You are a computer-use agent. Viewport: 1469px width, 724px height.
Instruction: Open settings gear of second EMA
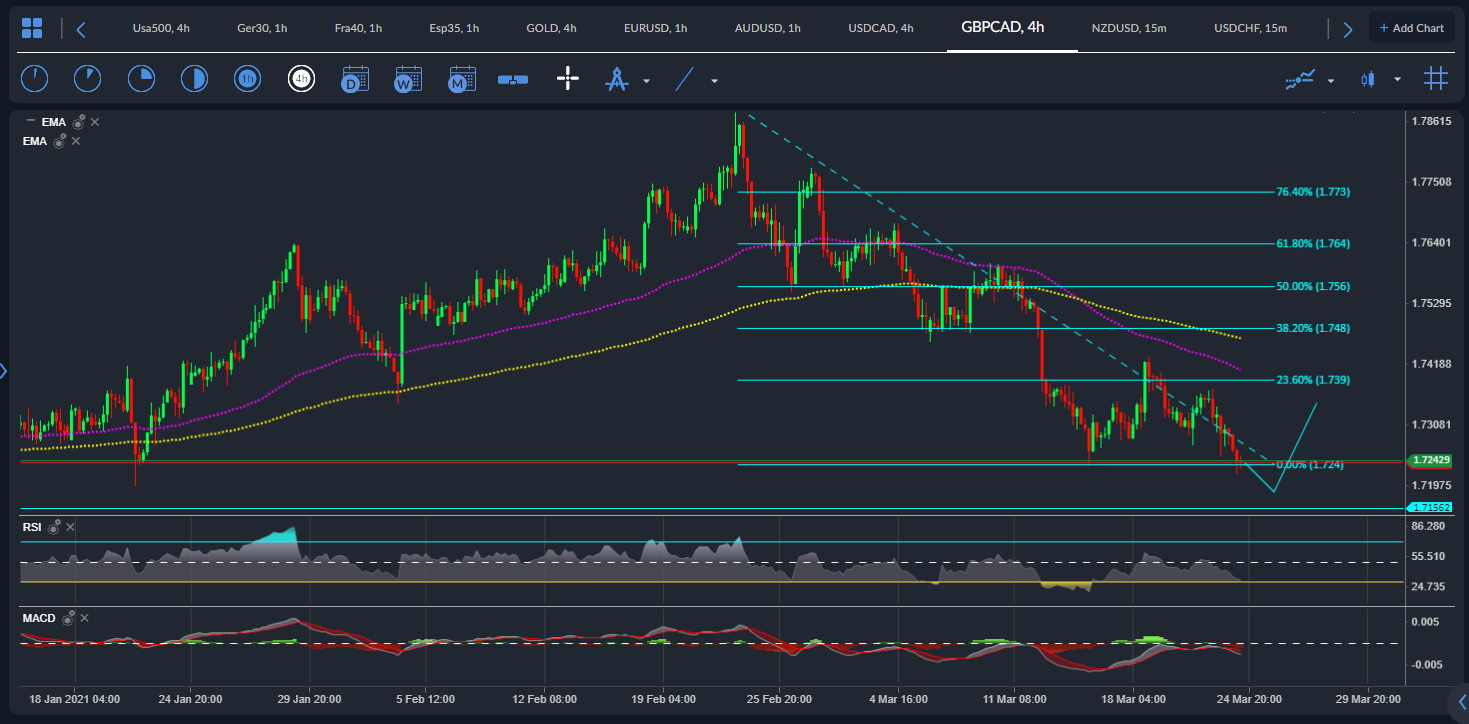[59, 141]
